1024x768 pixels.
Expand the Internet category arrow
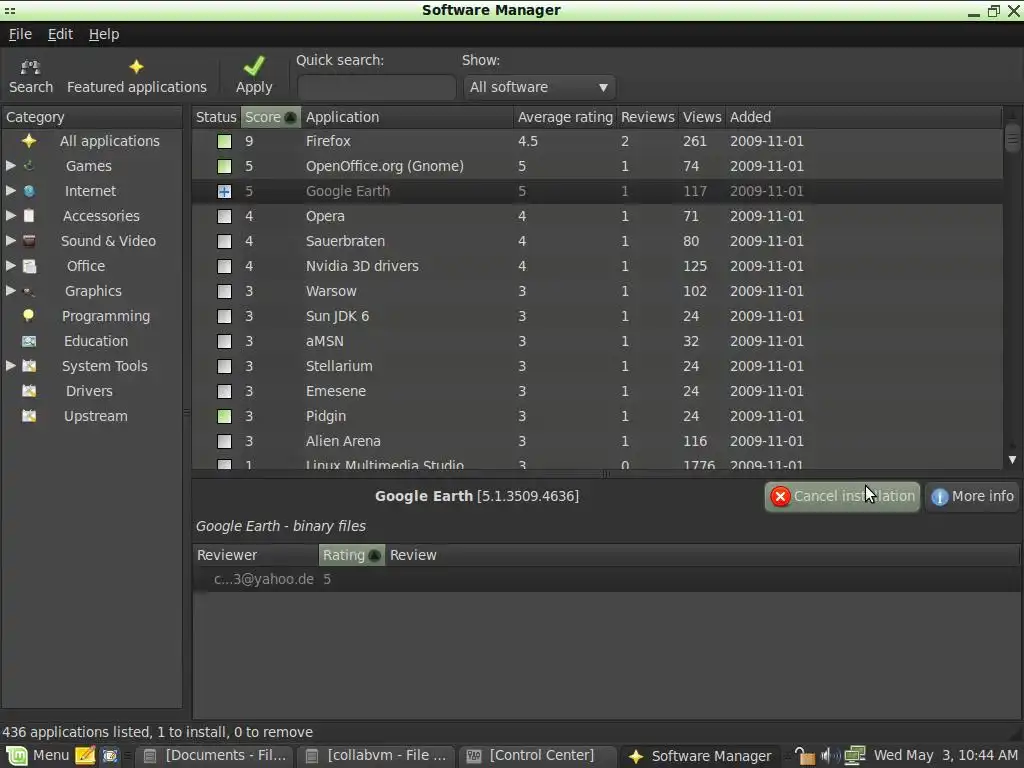(x=10, y=191)
